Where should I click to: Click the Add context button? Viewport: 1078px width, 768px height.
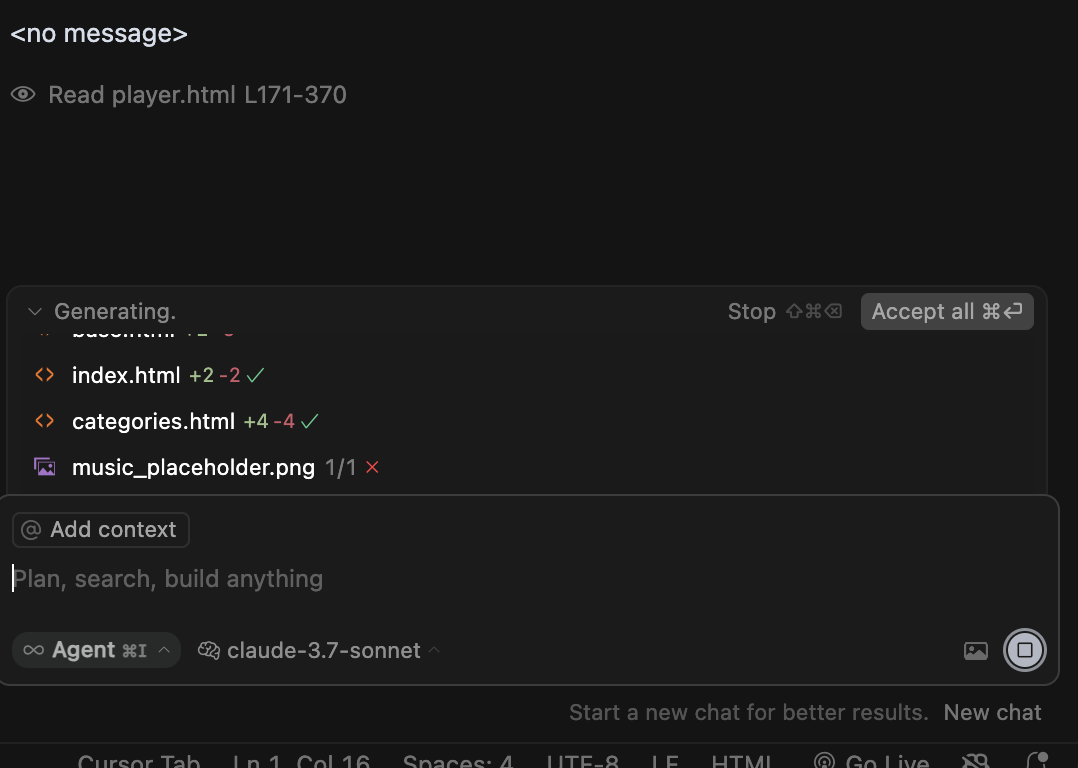pyautogui.click(x=100, y=529)
